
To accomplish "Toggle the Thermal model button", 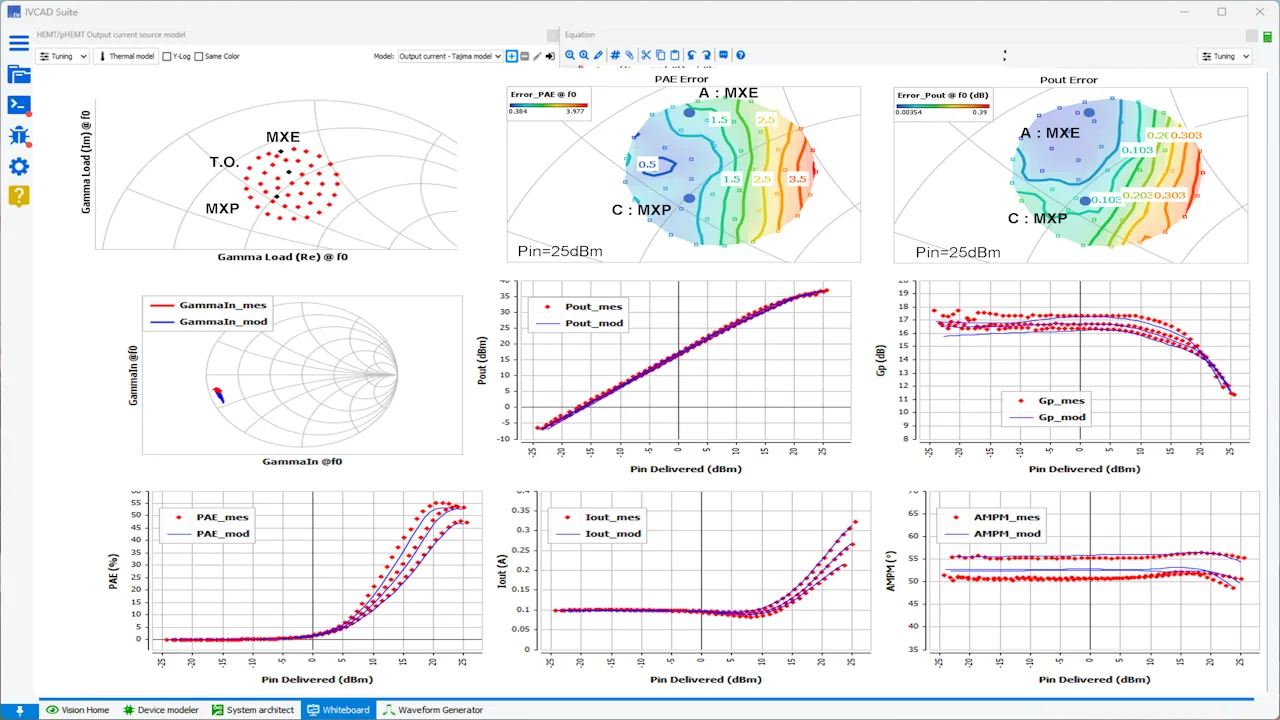I will (x=125, y=56).
